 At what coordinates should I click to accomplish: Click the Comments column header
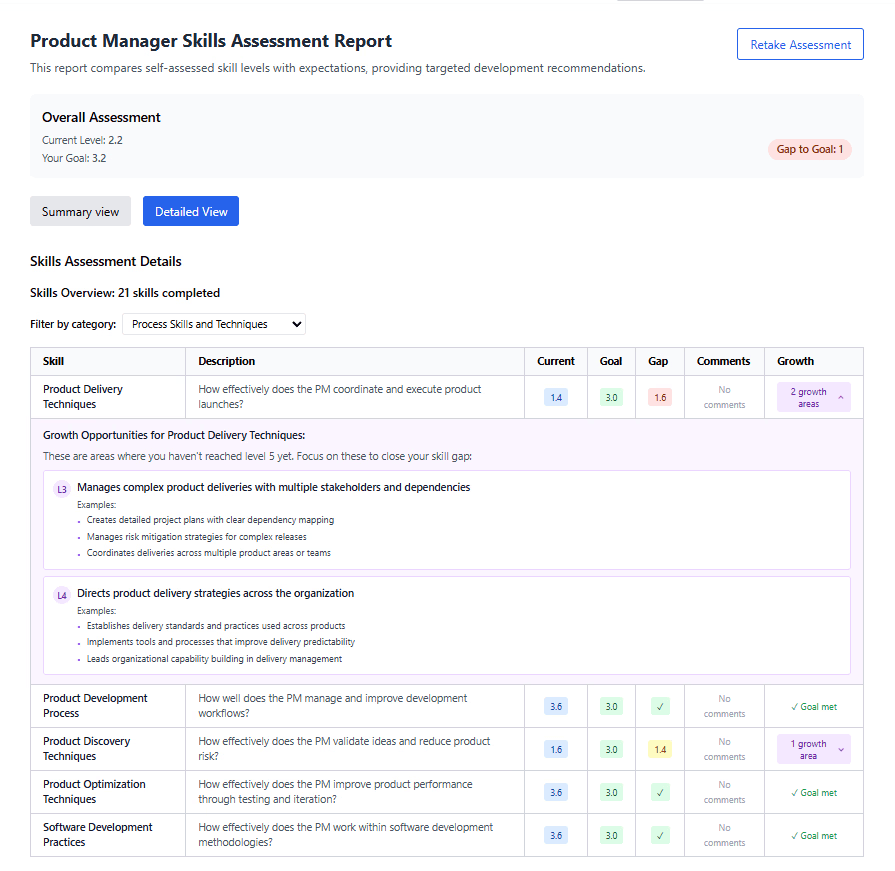[723, 361]
